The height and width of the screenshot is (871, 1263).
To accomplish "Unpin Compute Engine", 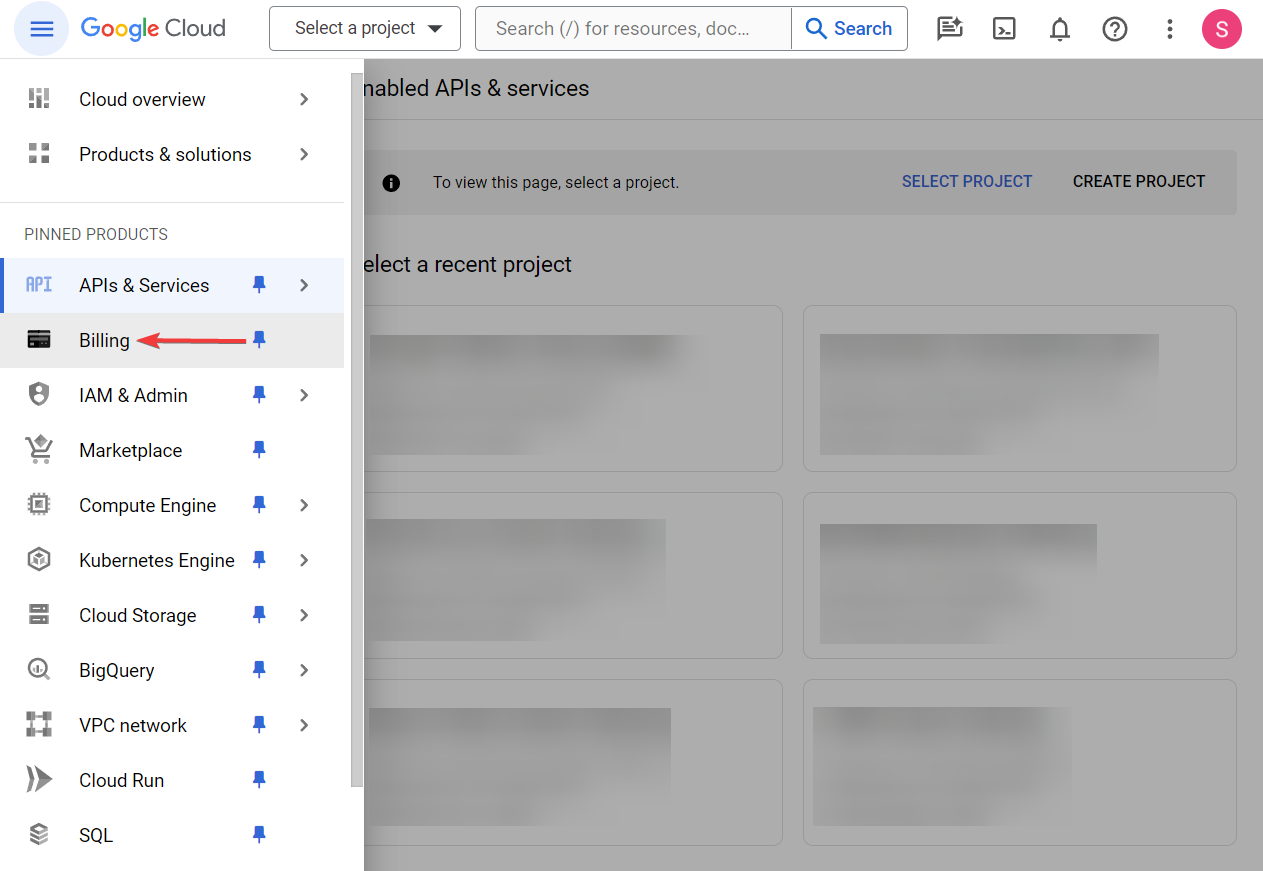I will (x=259, y=505).
